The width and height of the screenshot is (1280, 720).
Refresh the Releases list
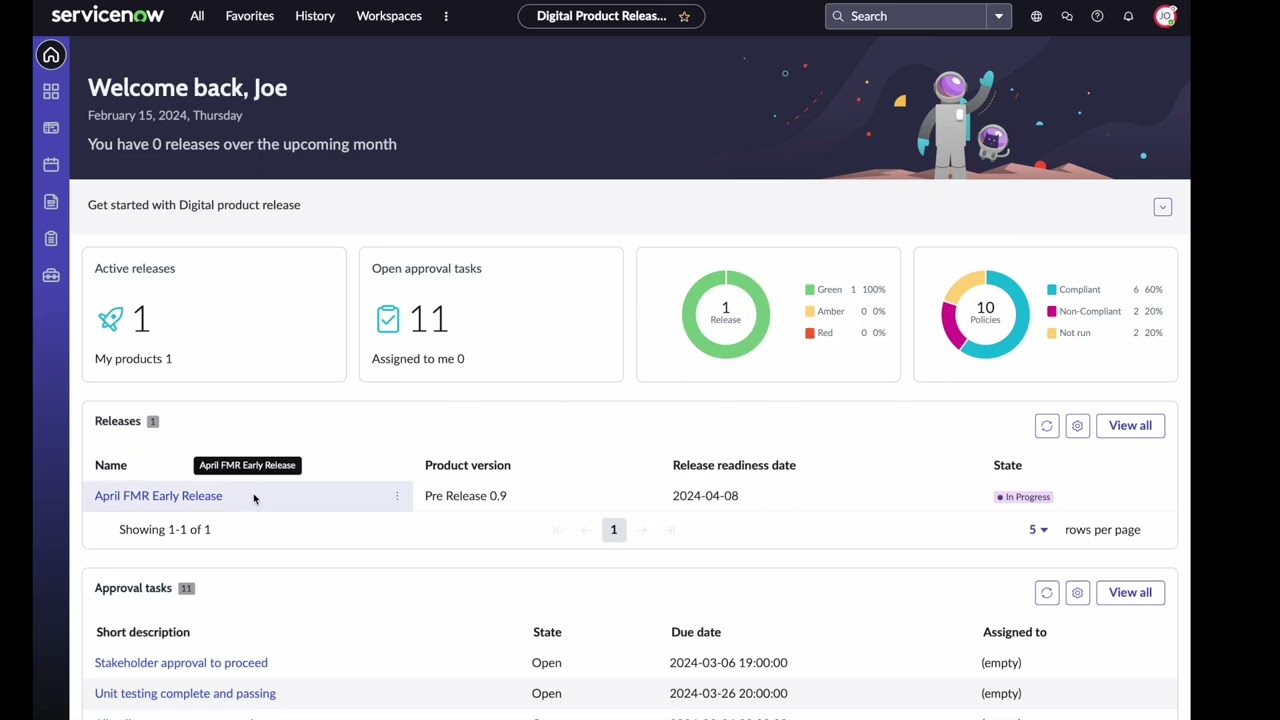1047,426
